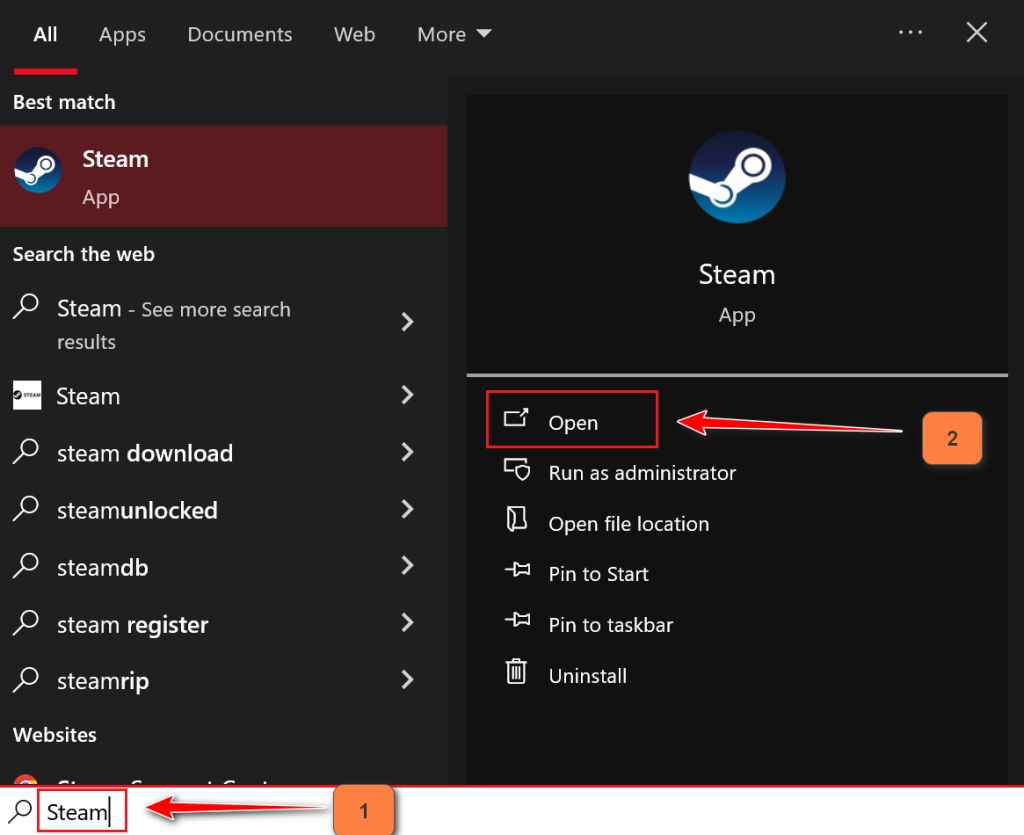The width and height of the screenshot is (1024, 835).
Task: Click the Open file location folder icon
Action: point(516,521)
